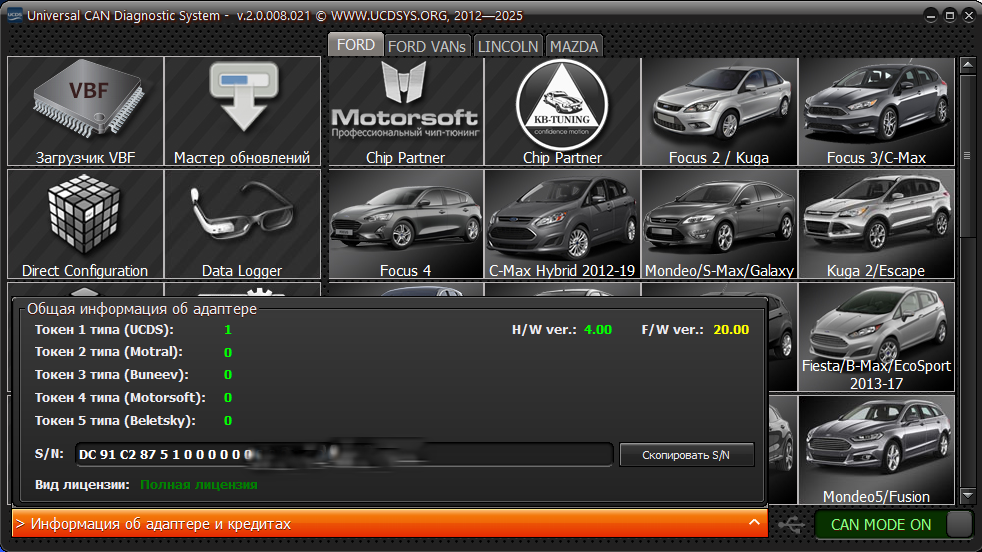The height and width of the screenshot is (552, 982).
Task: Click the H/W ver. value 4.00
Action: point(597,330)
